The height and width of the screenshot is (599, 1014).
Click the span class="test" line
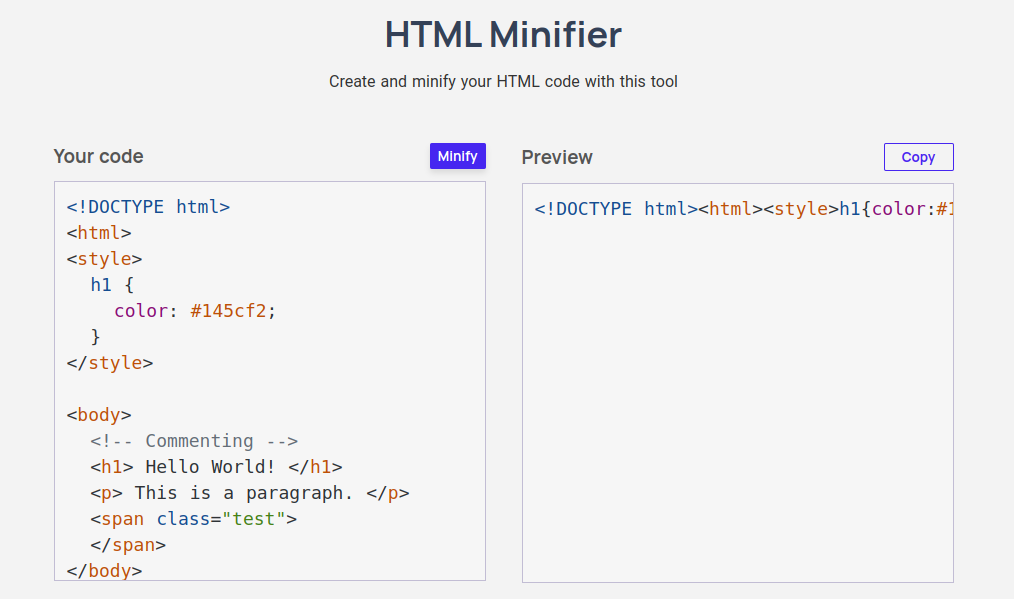click(193, 519)
